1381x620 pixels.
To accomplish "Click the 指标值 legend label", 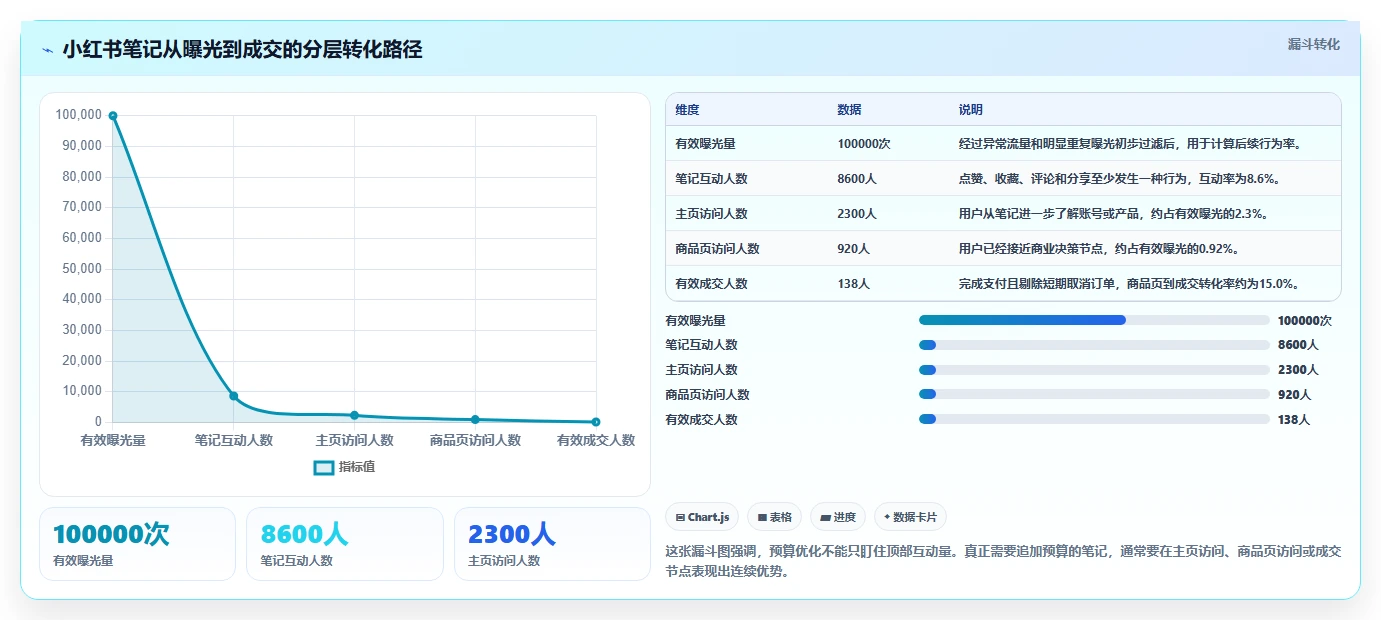I will click(357, 467).
